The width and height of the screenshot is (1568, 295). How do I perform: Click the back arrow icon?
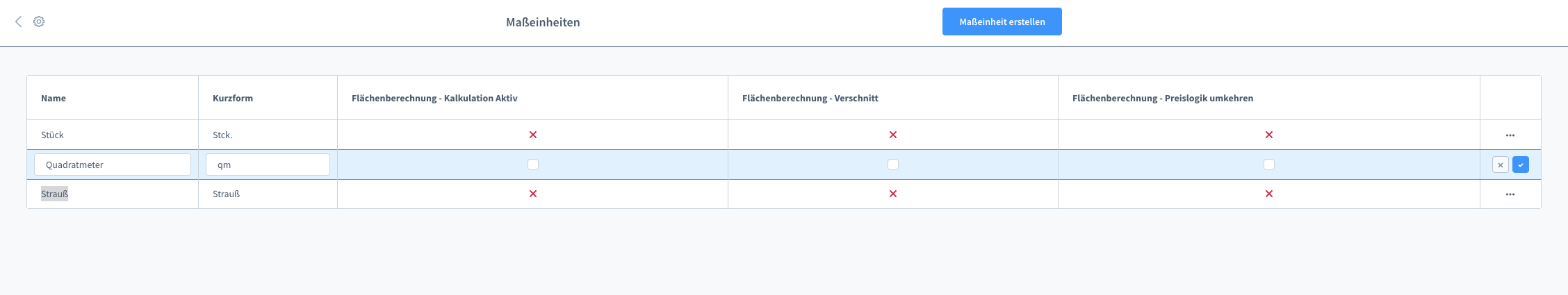[x=19, y=22]
